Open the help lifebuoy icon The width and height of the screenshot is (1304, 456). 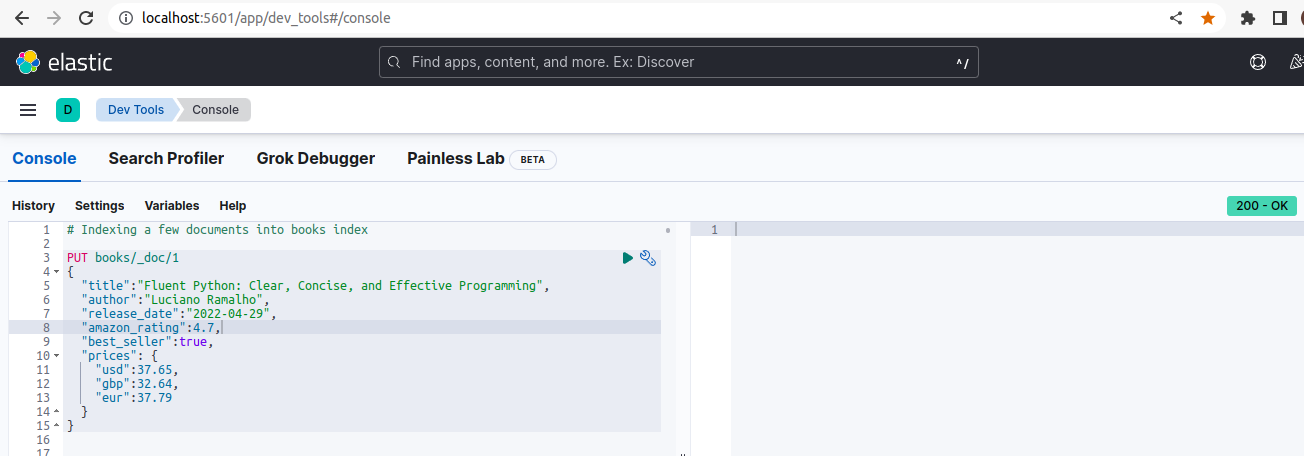pos(1258,62)
